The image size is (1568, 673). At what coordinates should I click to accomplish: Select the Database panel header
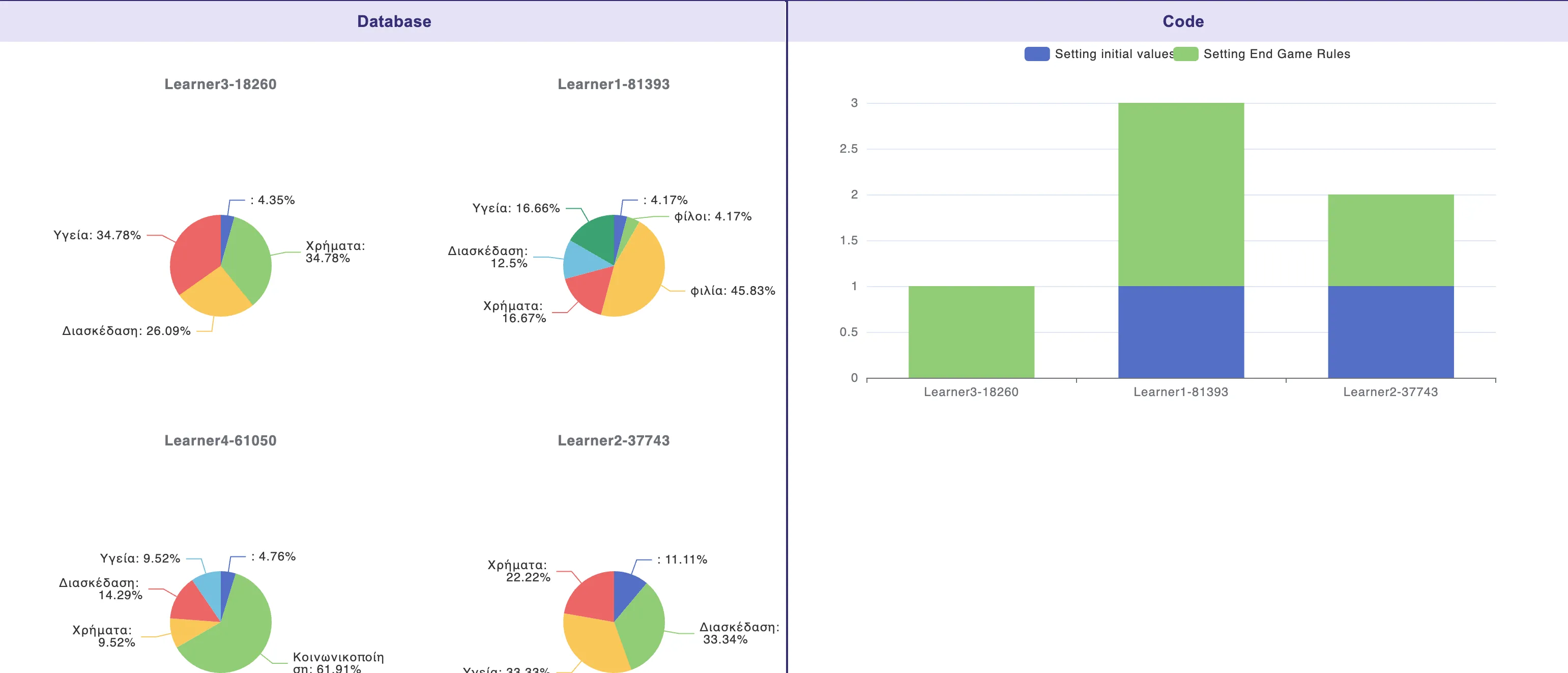[x=393, y=21]
